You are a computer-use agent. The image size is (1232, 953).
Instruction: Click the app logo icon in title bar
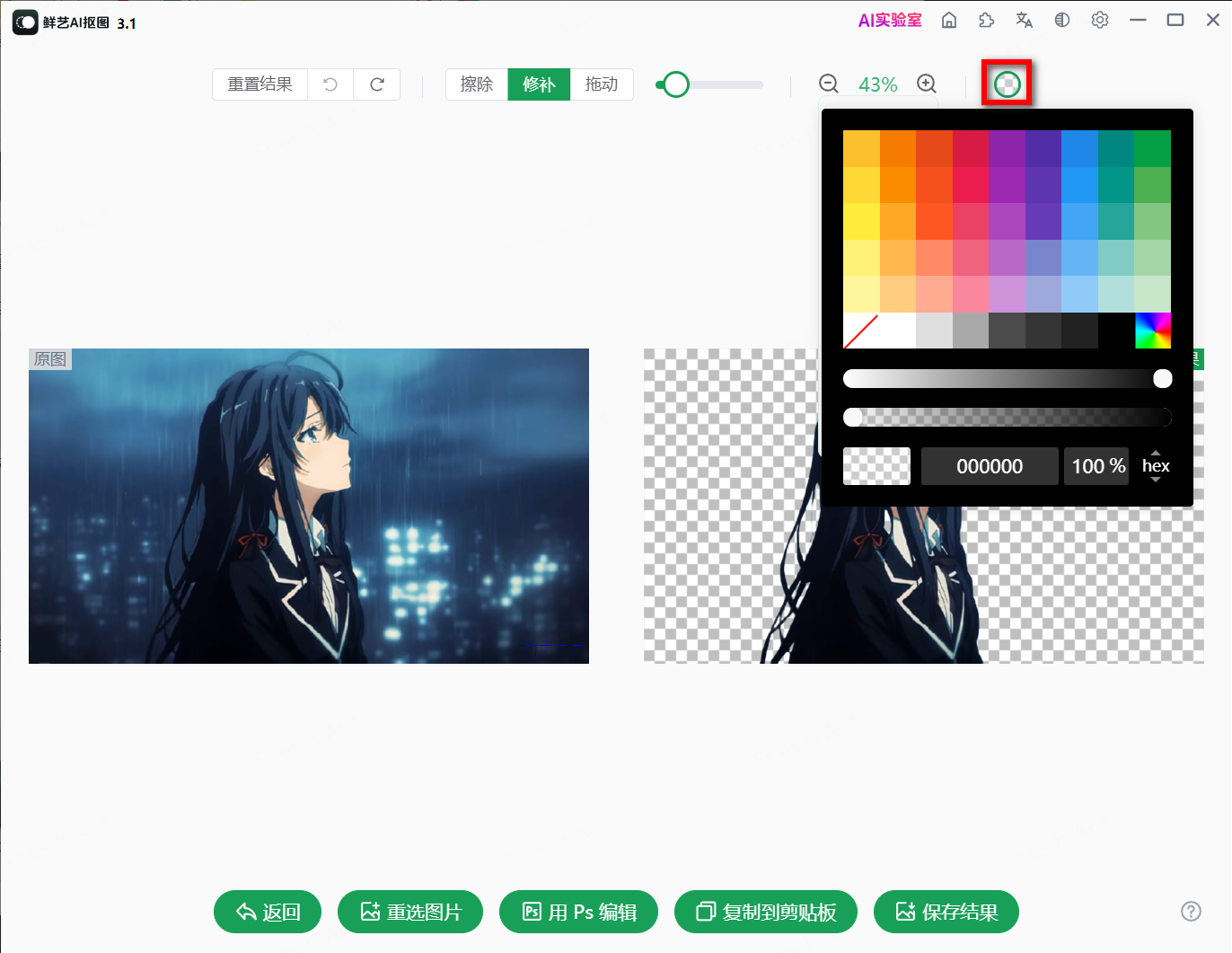click(25, 22)
